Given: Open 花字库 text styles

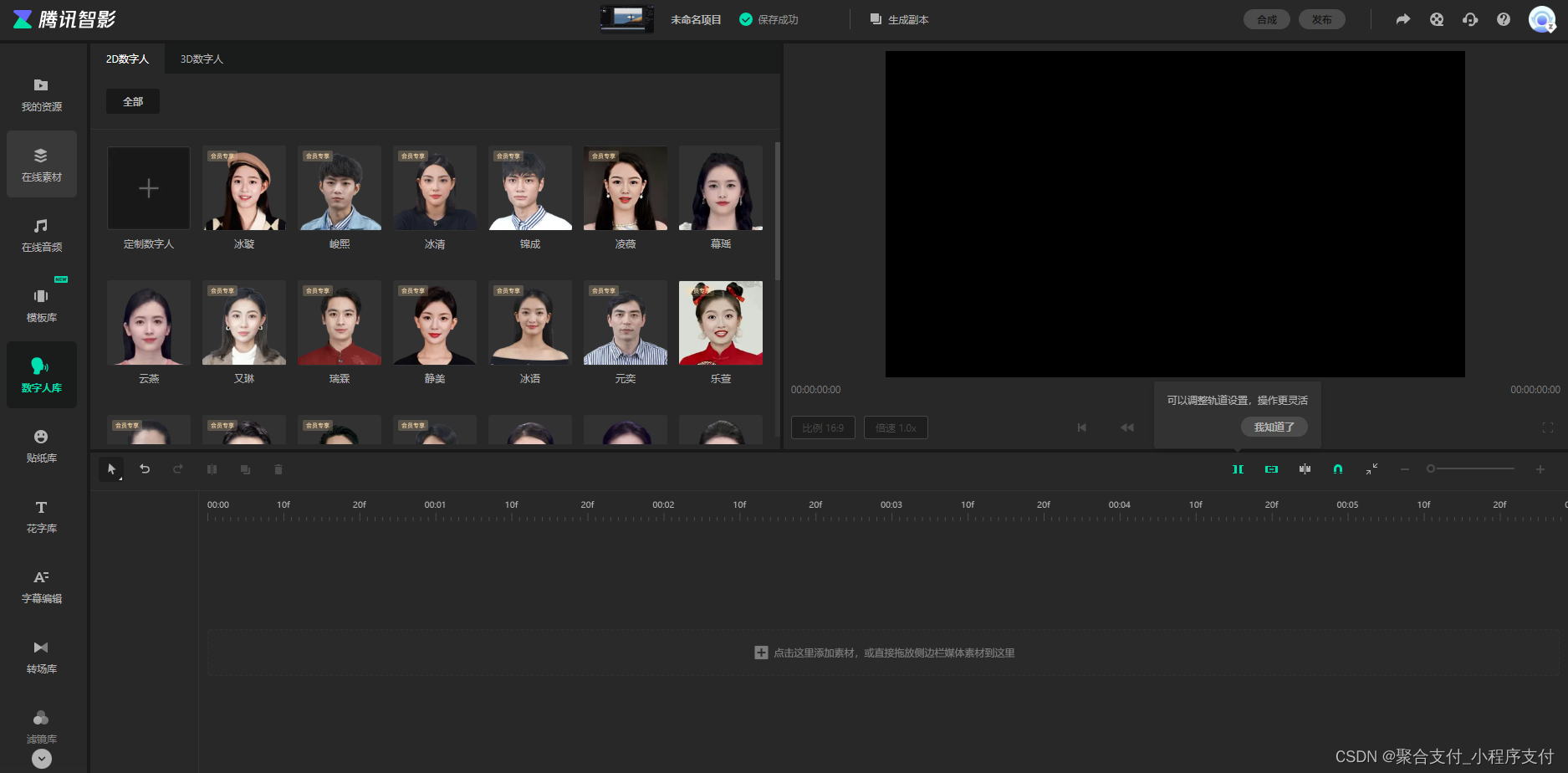Looking at the screenshot, I should [x=41, y=516].
